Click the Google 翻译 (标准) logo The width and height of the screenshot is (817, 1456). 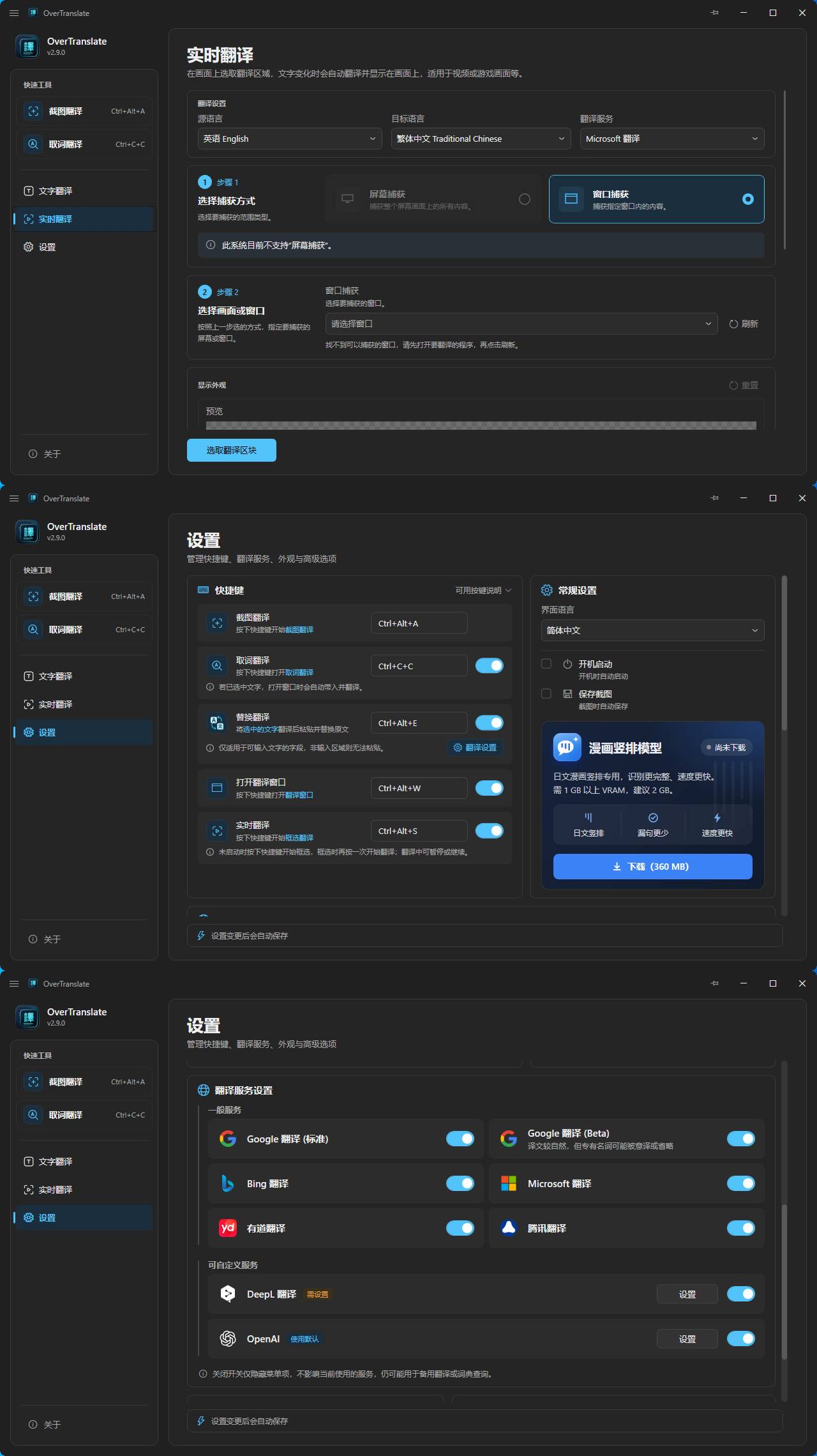pos(228,1139)
